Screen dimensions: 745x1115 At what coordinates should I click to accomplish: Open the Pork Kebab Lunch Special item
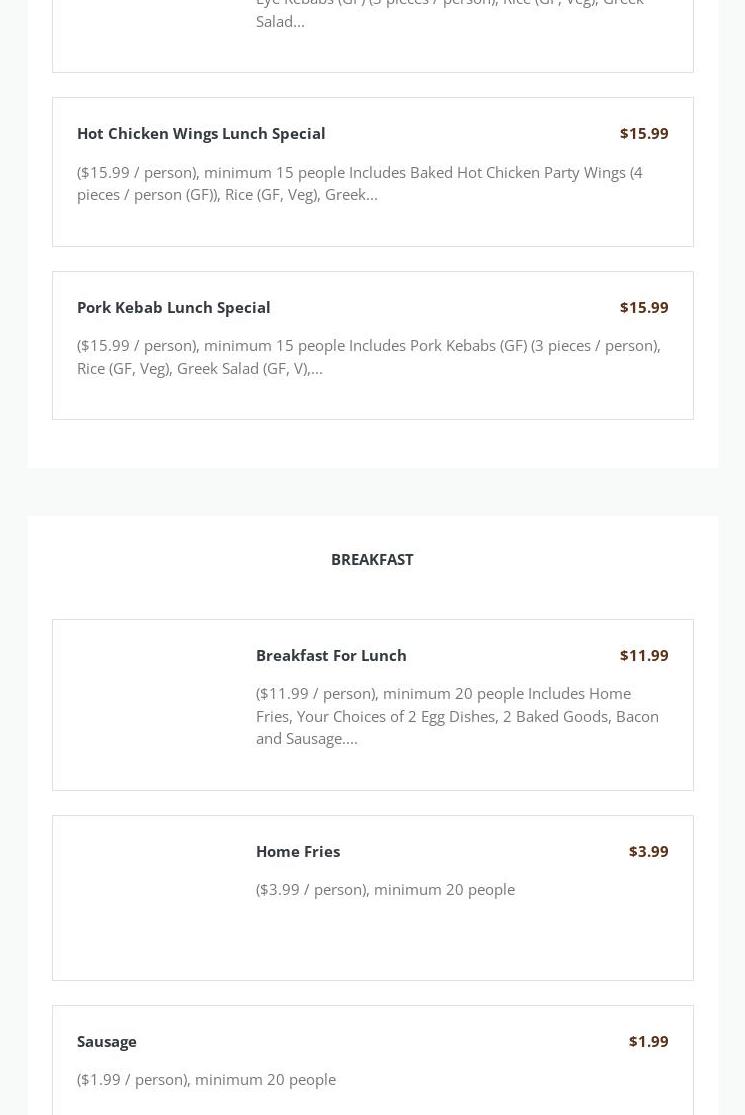173,307
